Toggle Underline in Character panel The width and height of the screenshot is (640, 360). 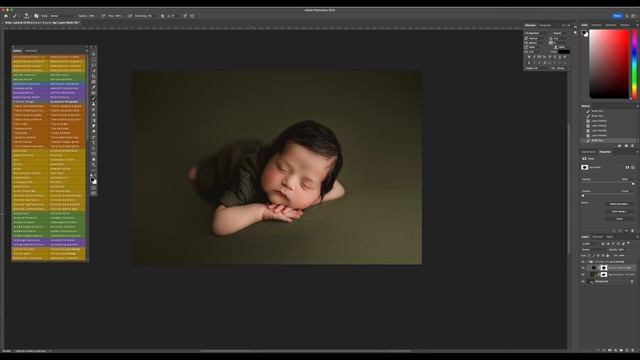coord(560,57)
